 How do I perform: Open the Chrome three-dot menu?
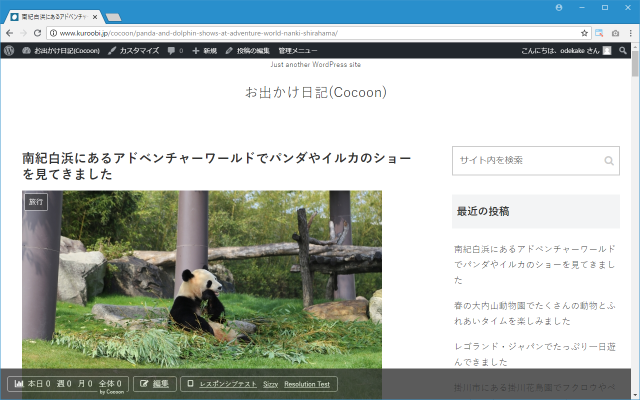click(x=631, y=33)
